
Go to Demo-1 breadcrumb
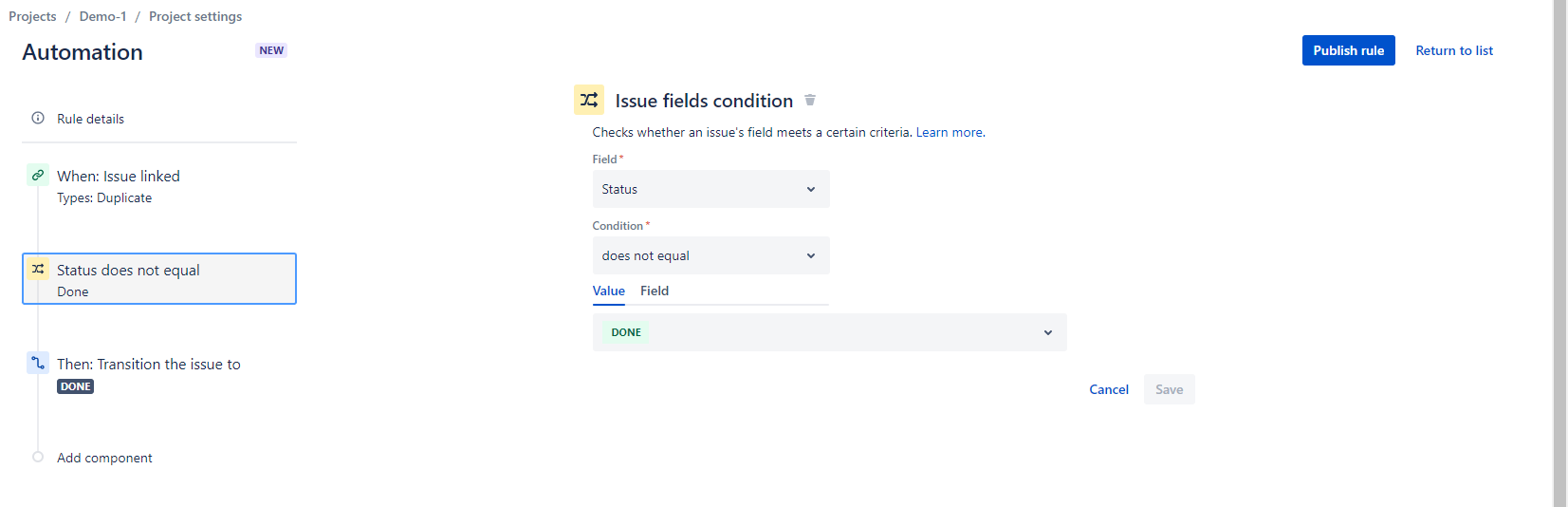pos(102,16)
